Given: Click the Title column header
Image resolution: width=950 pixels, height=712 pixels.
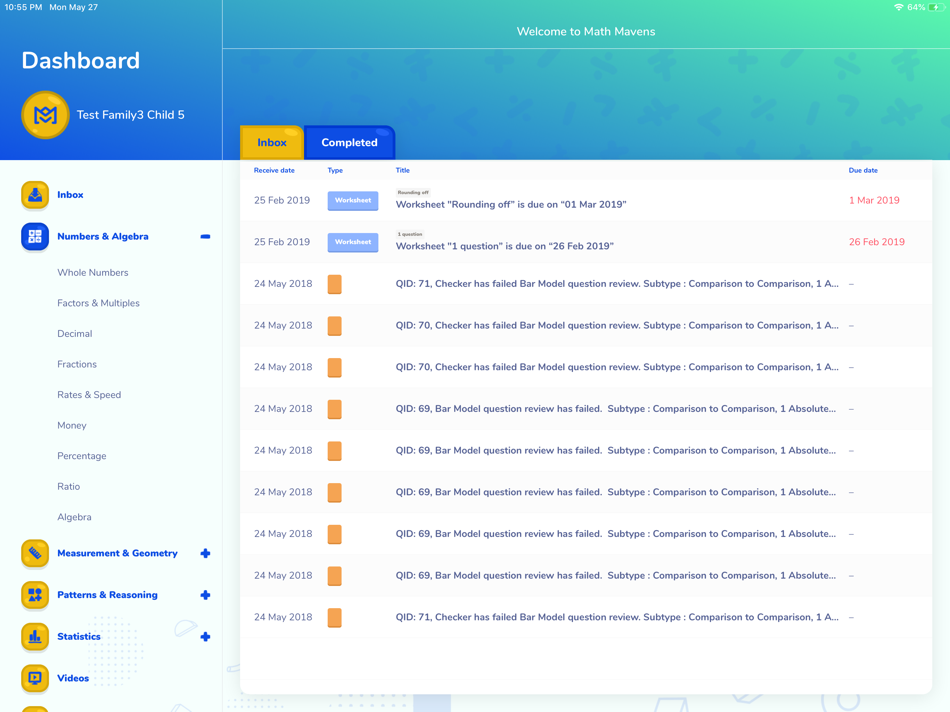Looking at the screenshot, I should tap(402, 170).
